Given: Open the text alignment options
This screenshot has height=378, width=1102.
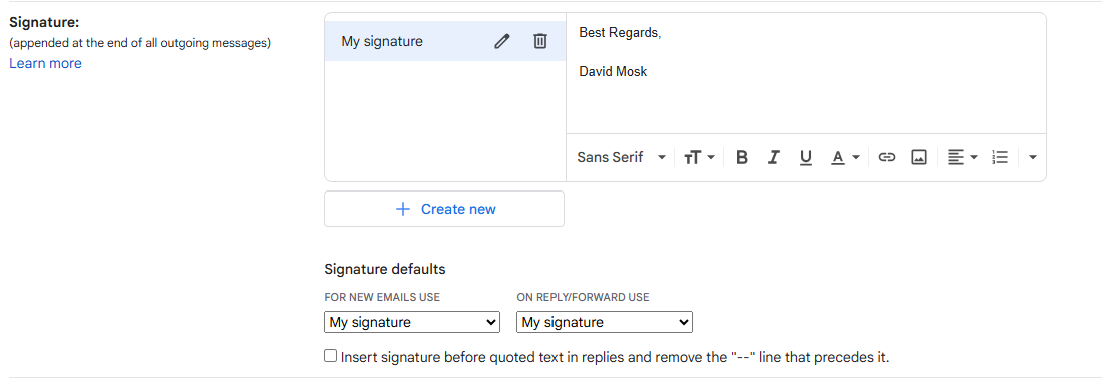Looking at the screenshot, I should click(x=962, y=157).
